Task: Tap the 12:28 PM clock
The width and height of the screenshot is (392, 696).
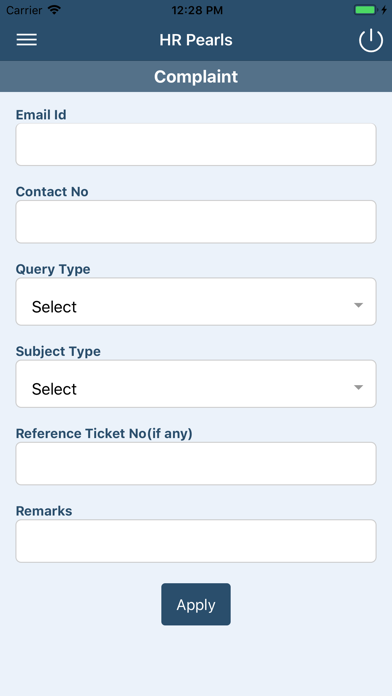Action: coord(197,10)
